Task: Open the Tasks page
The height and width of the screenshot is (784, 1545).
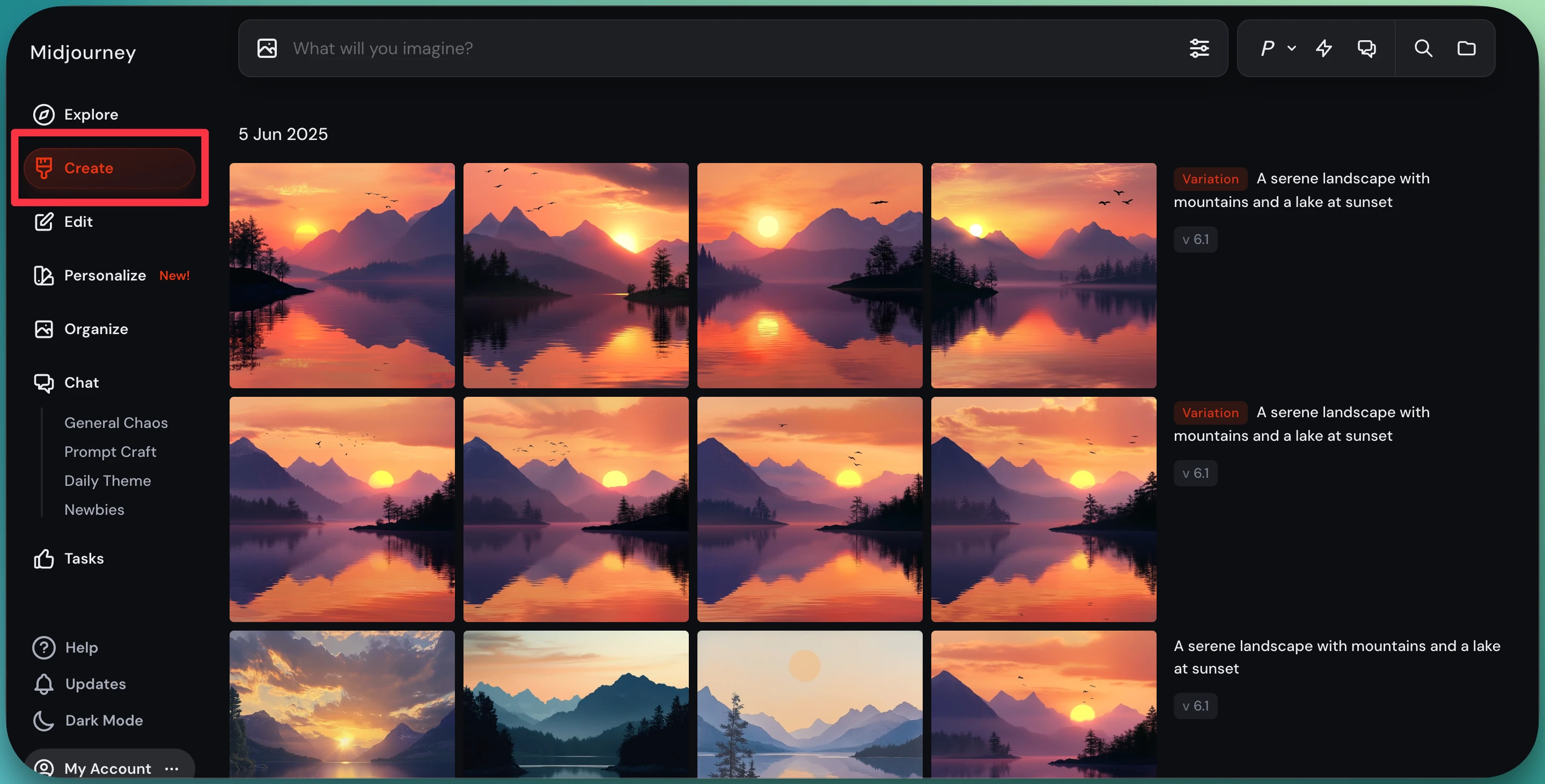Action: [x=84, y=559]
